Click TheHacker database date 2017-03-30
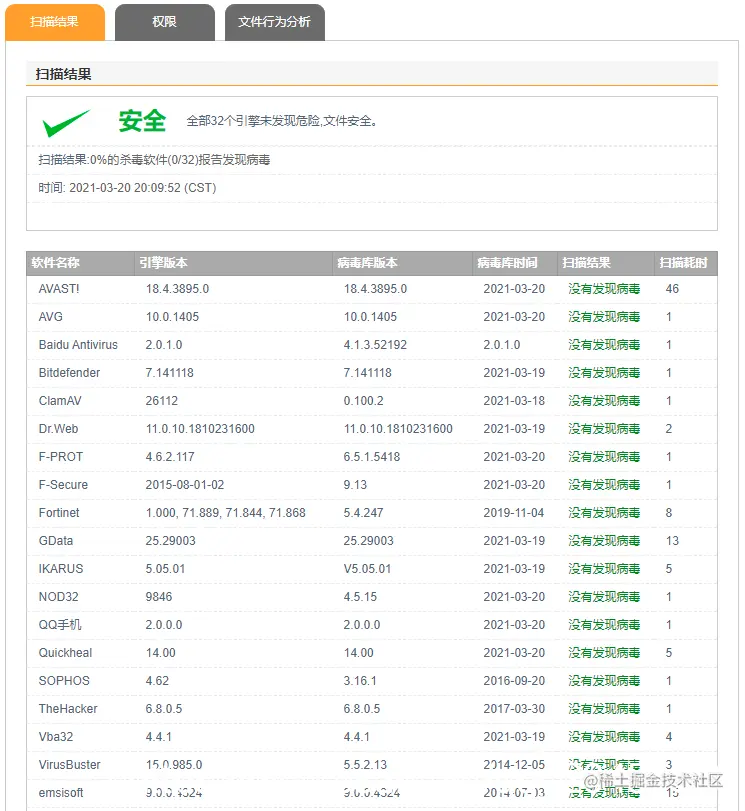 [x=514, y=709]
